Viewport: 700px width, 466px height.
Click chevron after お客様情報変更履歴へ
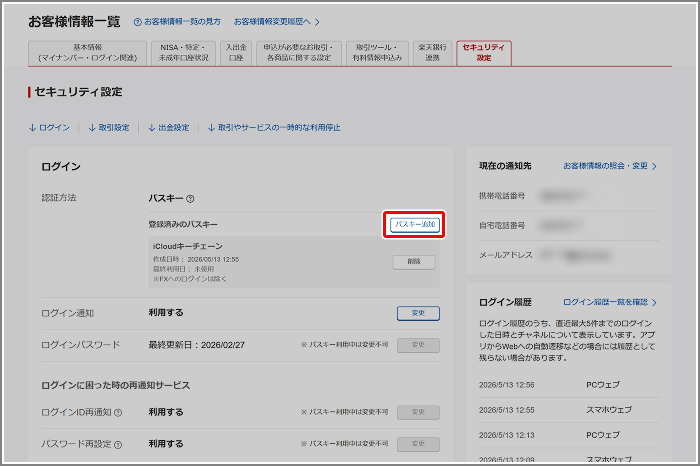tap(317, 22)
